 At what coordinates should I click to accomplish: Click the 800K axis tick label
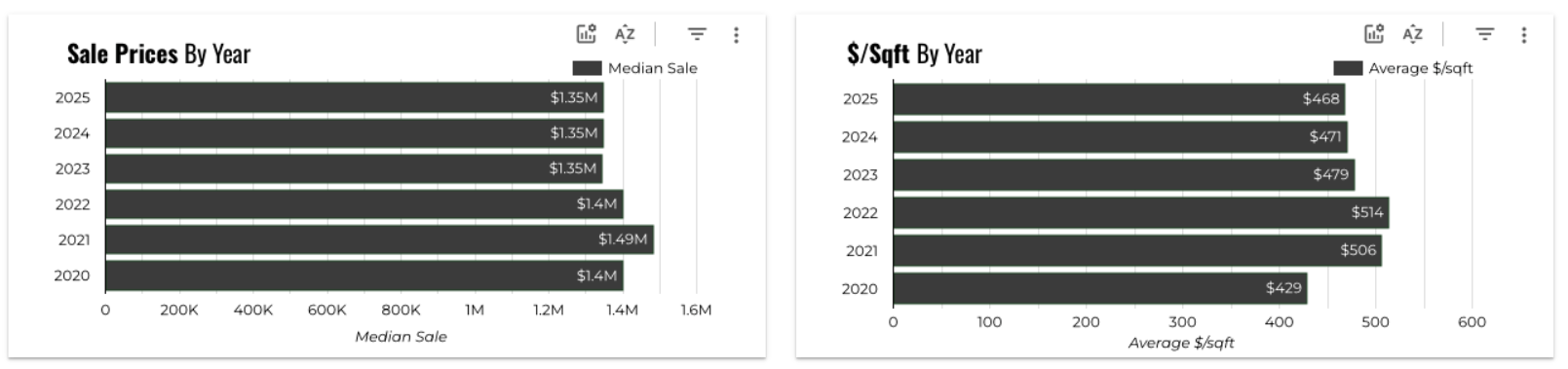[401, 310]
